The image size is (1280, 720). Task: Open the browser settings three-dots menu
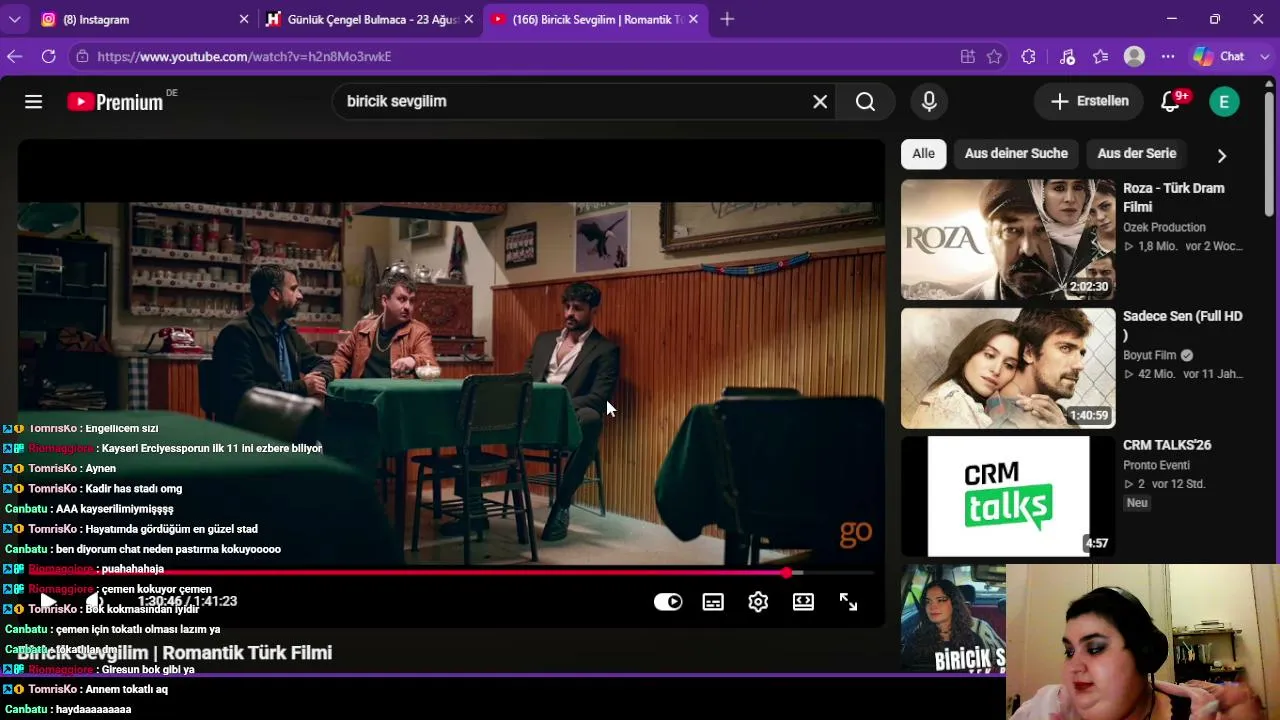click(x=1168, y=57)
